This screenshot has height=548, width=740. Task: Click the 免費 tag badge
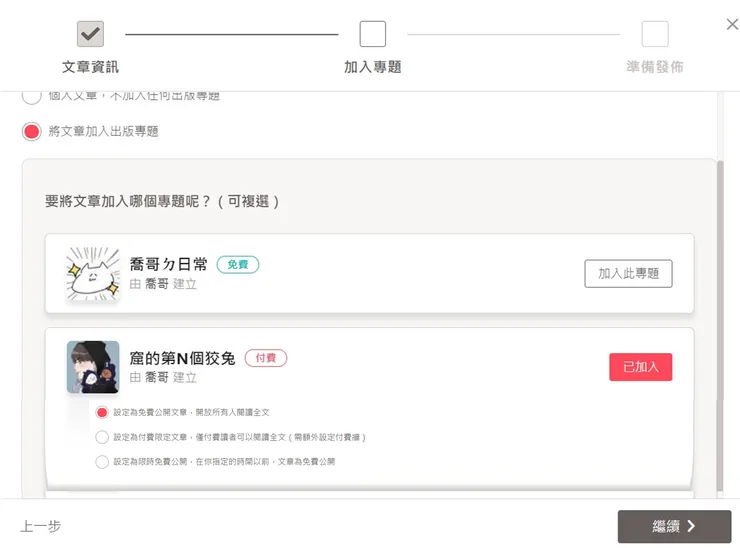pyautogui.click(x=238, y=264)
